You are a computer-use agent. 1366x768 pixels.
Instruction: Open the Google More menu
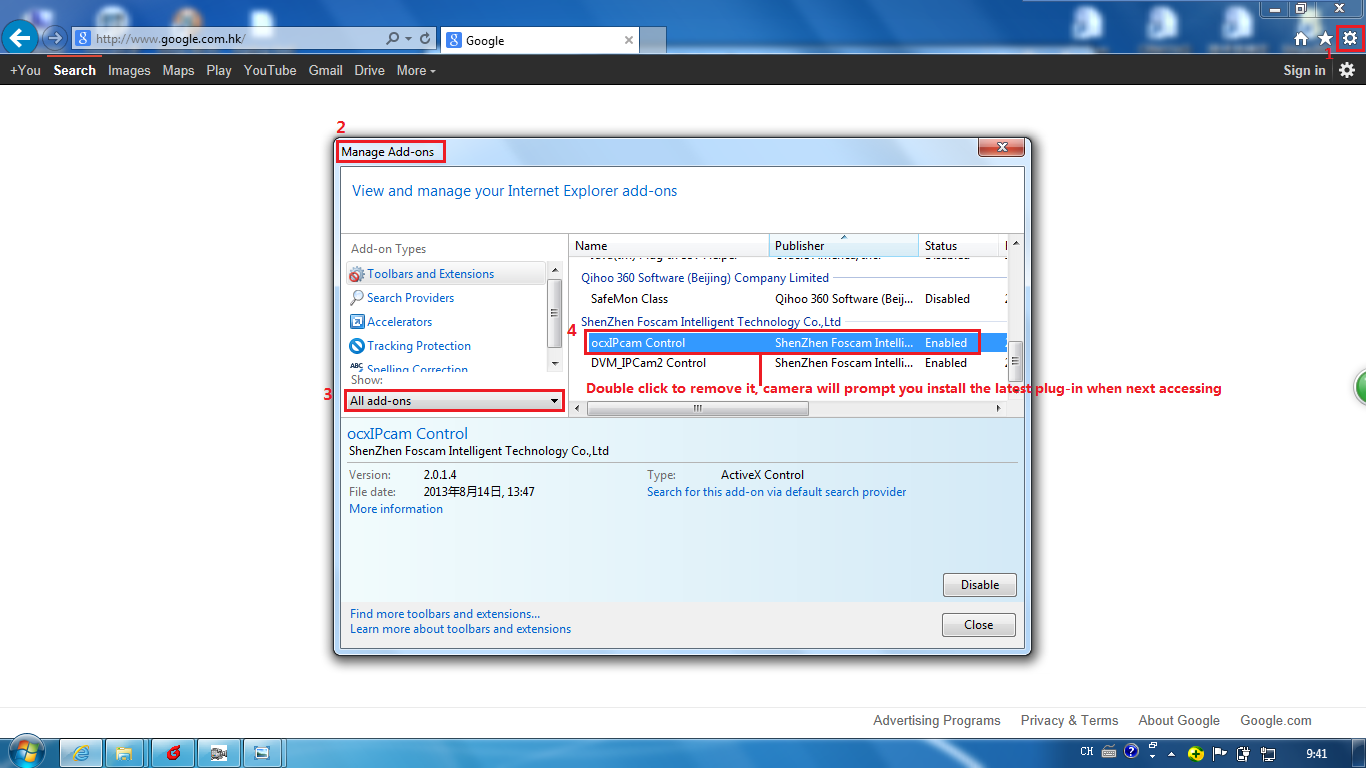click(x=416, y=70)
